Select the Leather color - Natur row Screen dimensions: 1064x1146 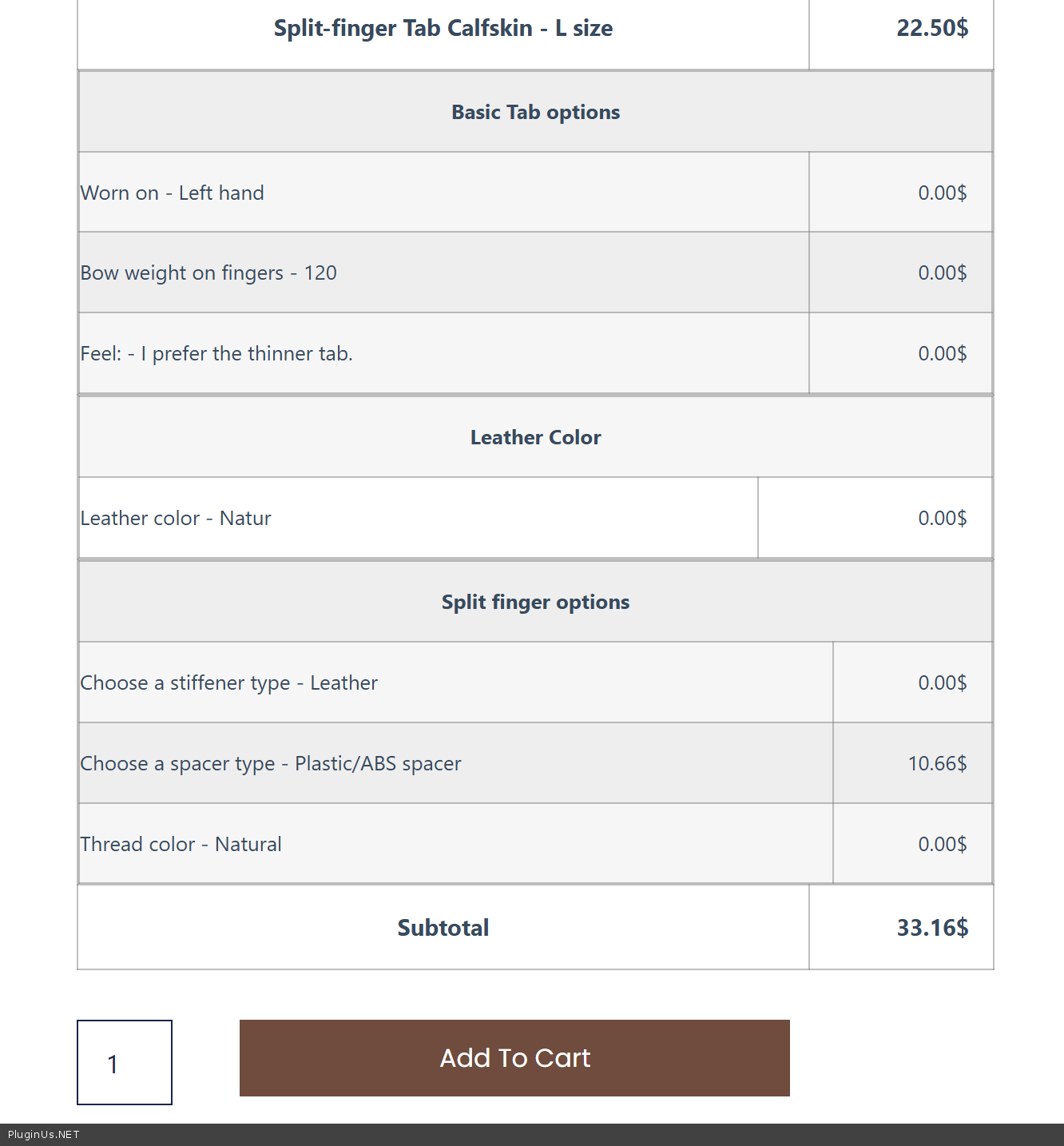(x=176, y=519)
